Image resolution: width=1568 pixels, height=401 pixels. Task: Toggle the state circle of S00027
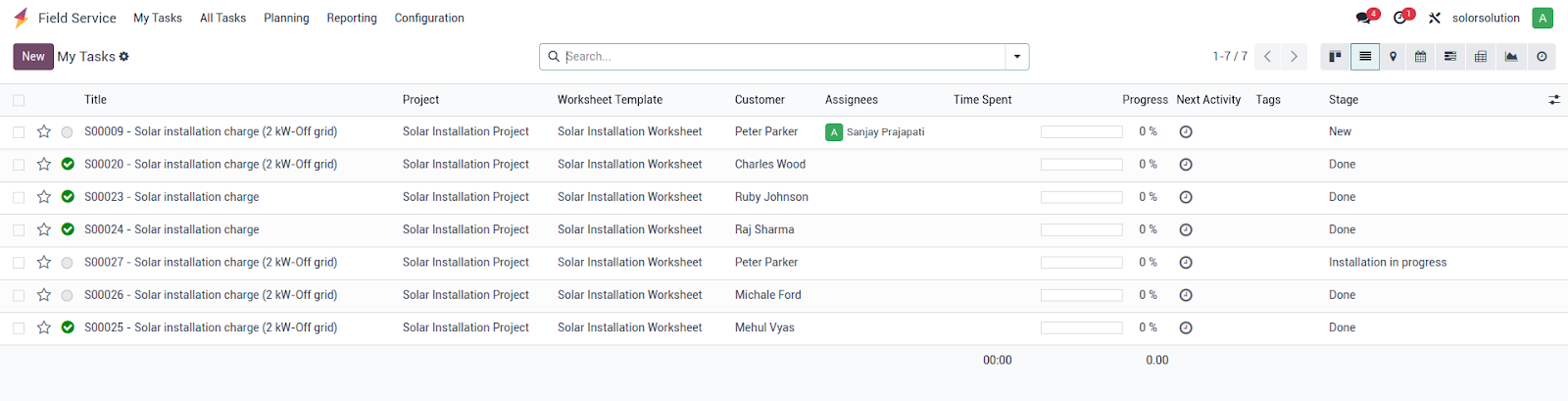tap(68, 263)
